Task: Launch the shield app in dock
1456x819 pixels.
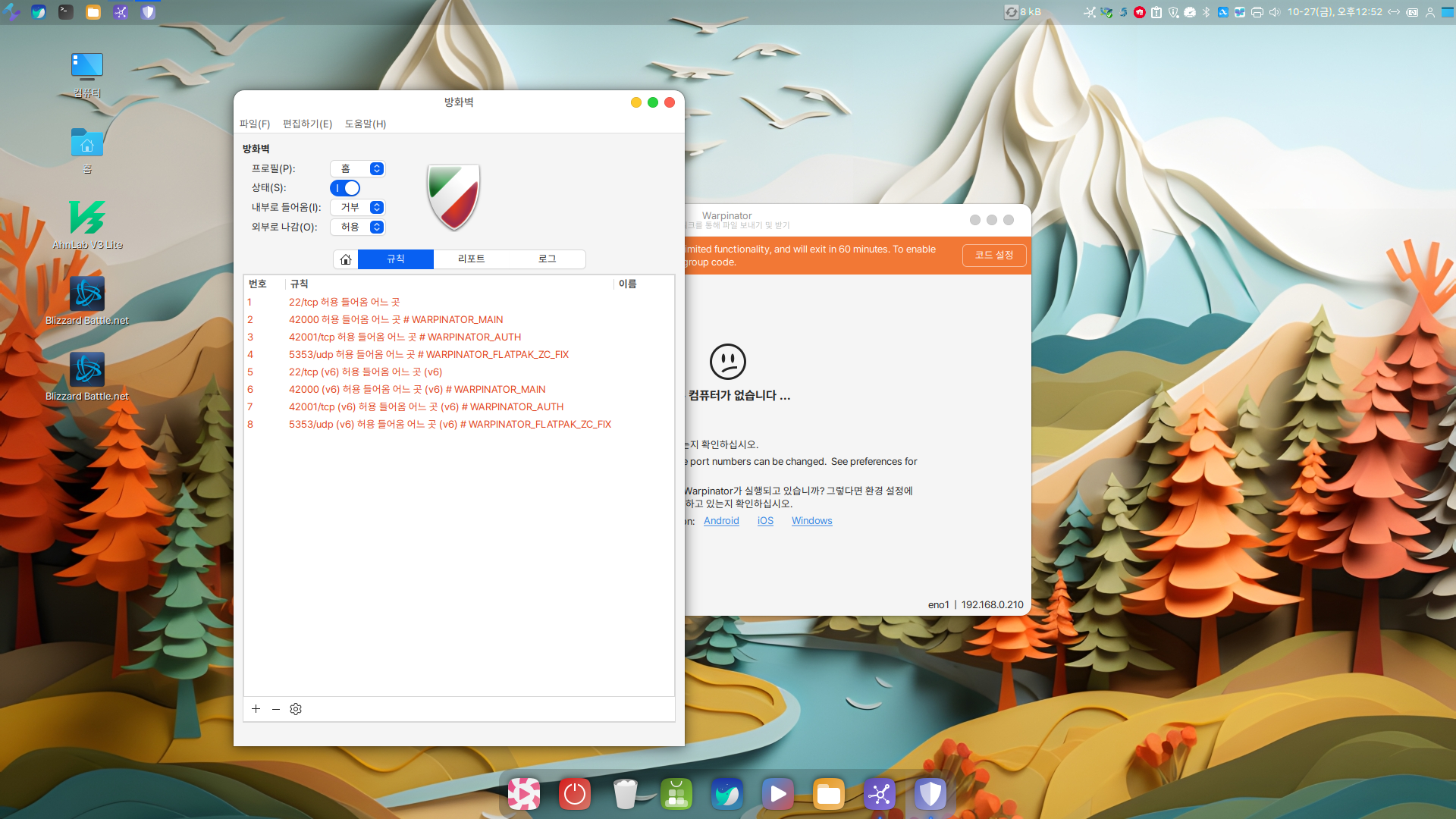Action: 930,794
